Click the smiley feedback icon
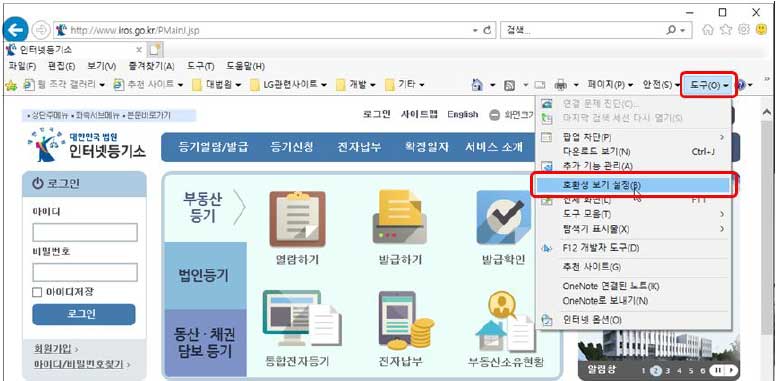Screen dimensions: 778x381 (762, 30)
